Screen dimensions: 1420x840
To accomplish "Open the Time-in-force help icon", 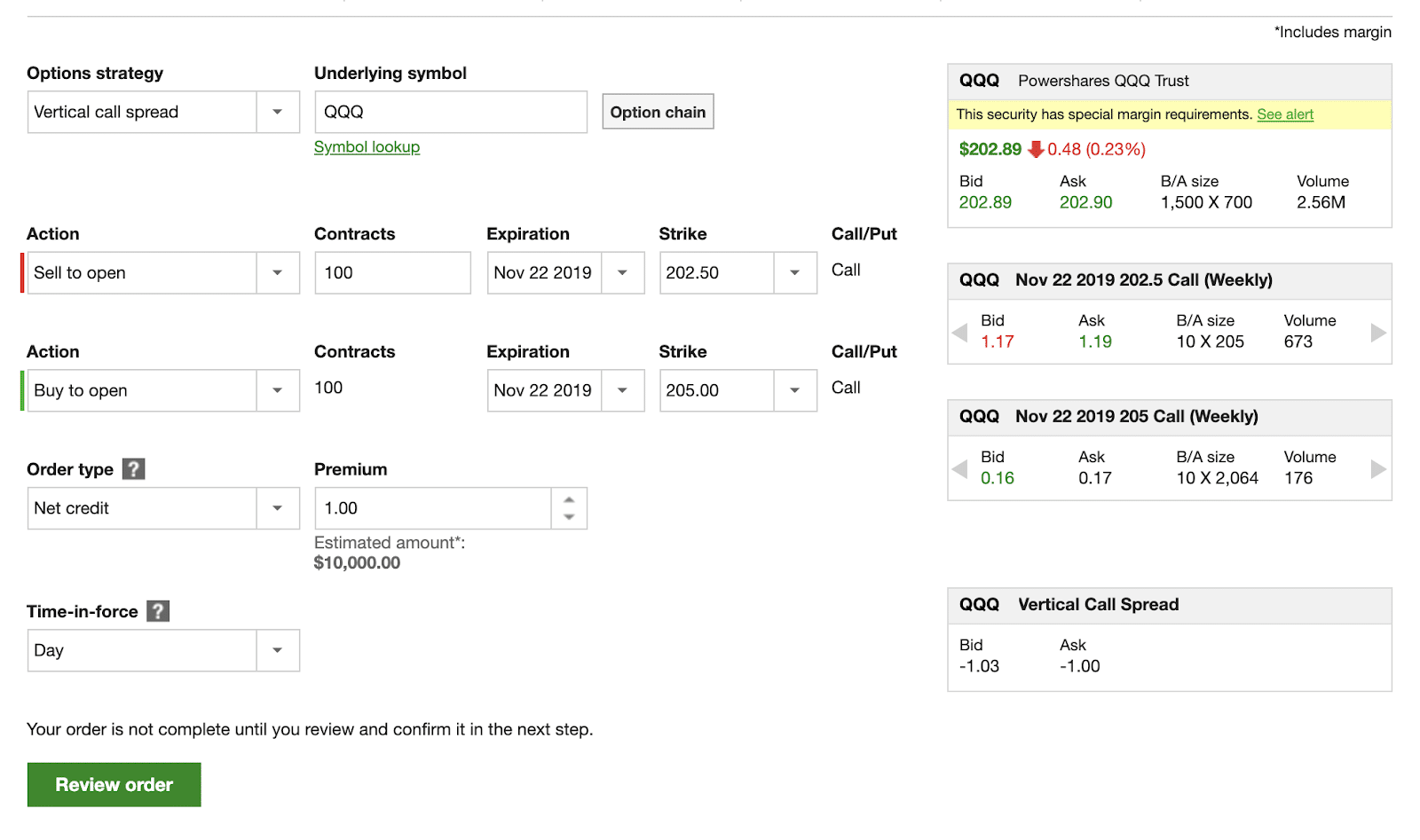I will [158, 611].
